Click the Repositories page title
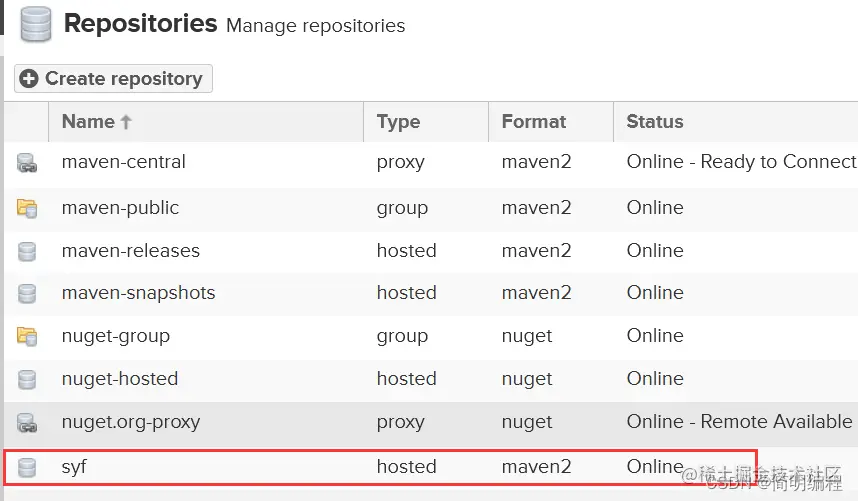Image resolution: width=858 pixels, height=501 pixels. (x=141, y=24)
